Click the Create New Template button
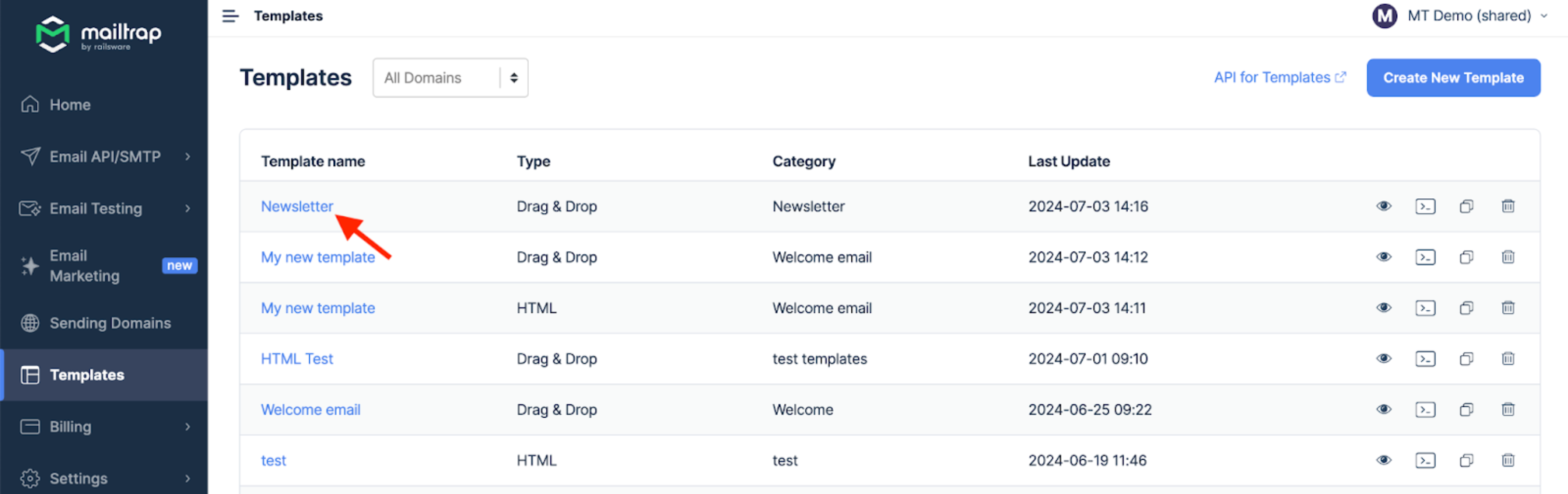 tap(1453, 78)
